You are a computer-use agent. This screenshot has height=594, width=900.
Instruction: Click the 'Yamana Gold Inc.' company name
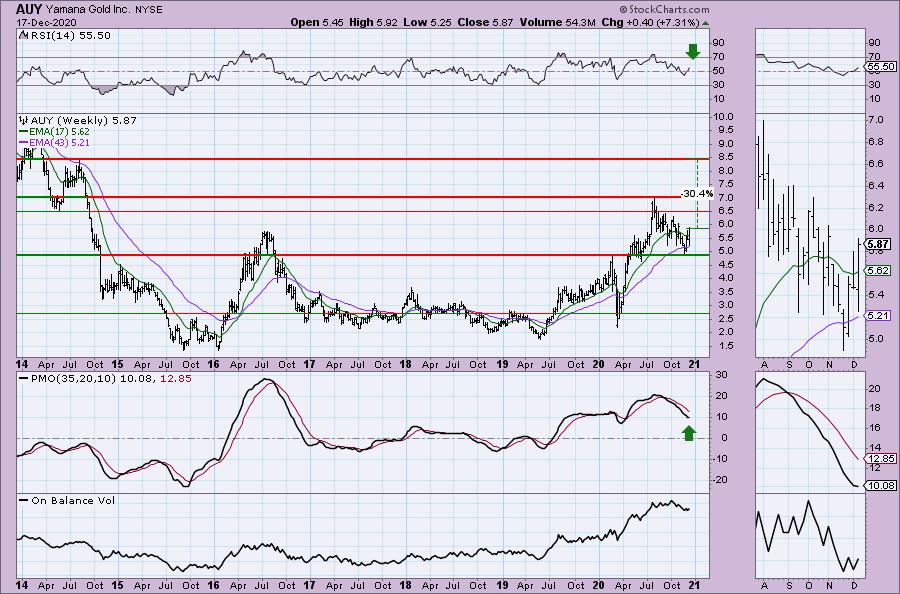[x=87, y=10]
